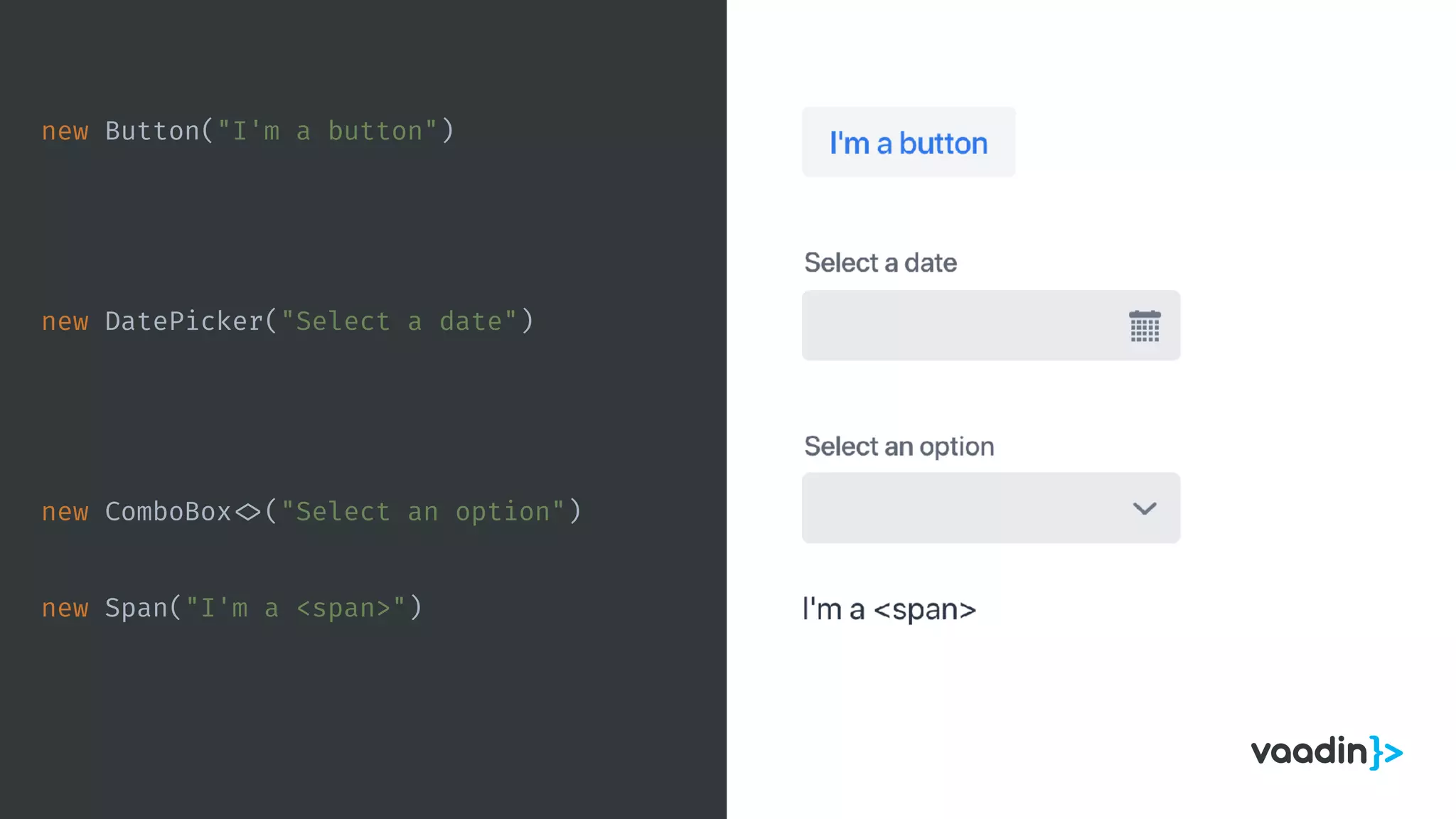Screen dimensions: 1456x819
Task: Click the "Select a date" string in code
Action: [399, 321]
